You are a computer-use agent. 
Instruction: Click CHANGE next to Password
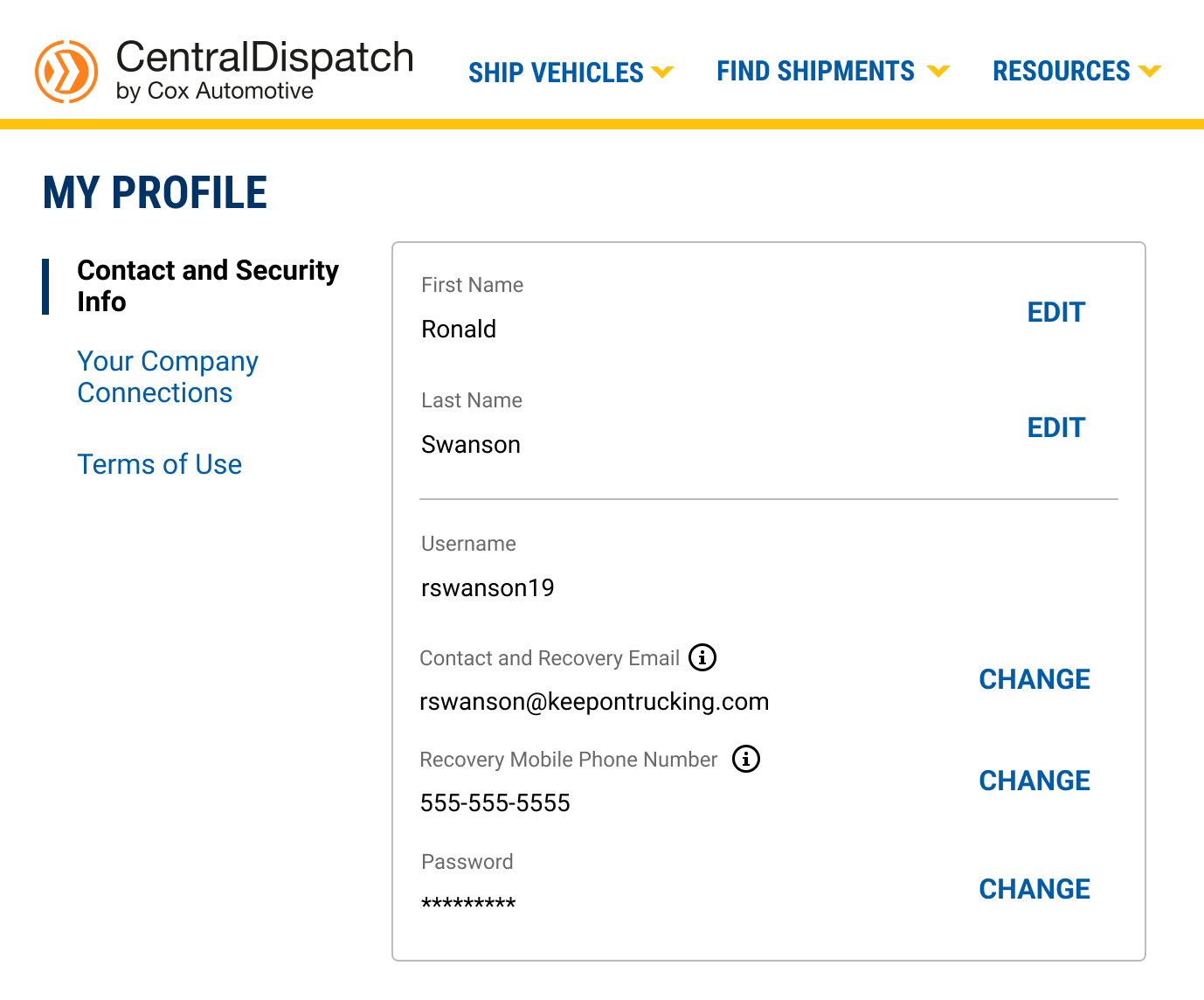point(1034,888)
